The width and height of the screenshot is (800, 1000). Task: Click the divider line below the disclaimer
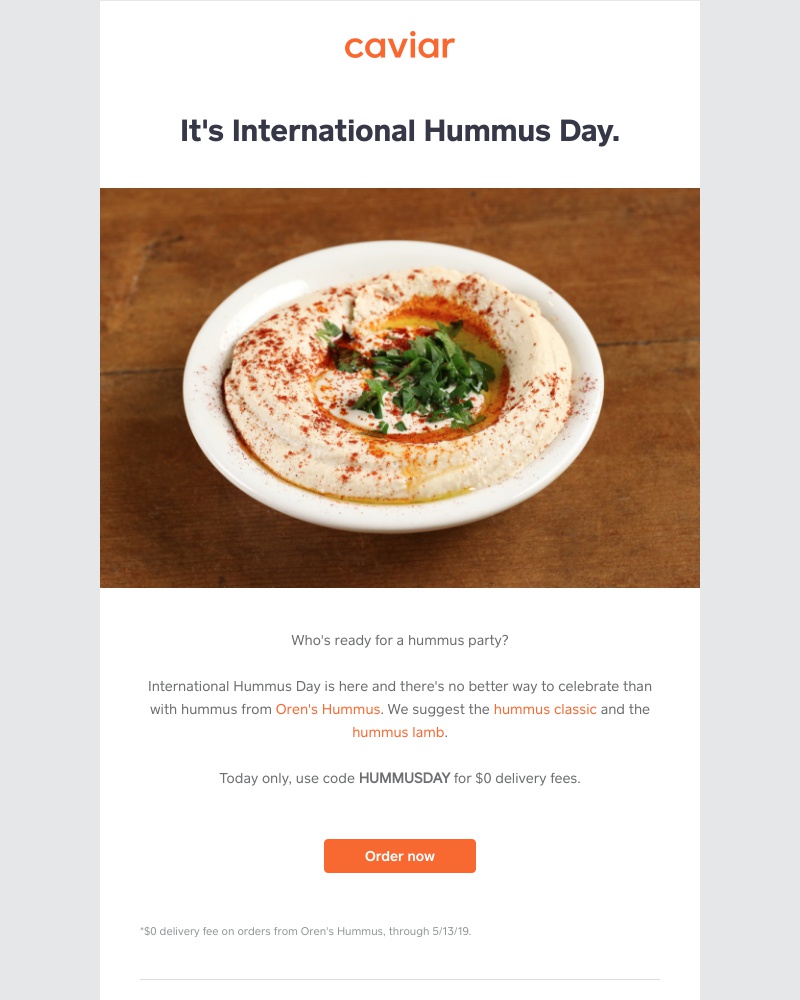point(399,979)
